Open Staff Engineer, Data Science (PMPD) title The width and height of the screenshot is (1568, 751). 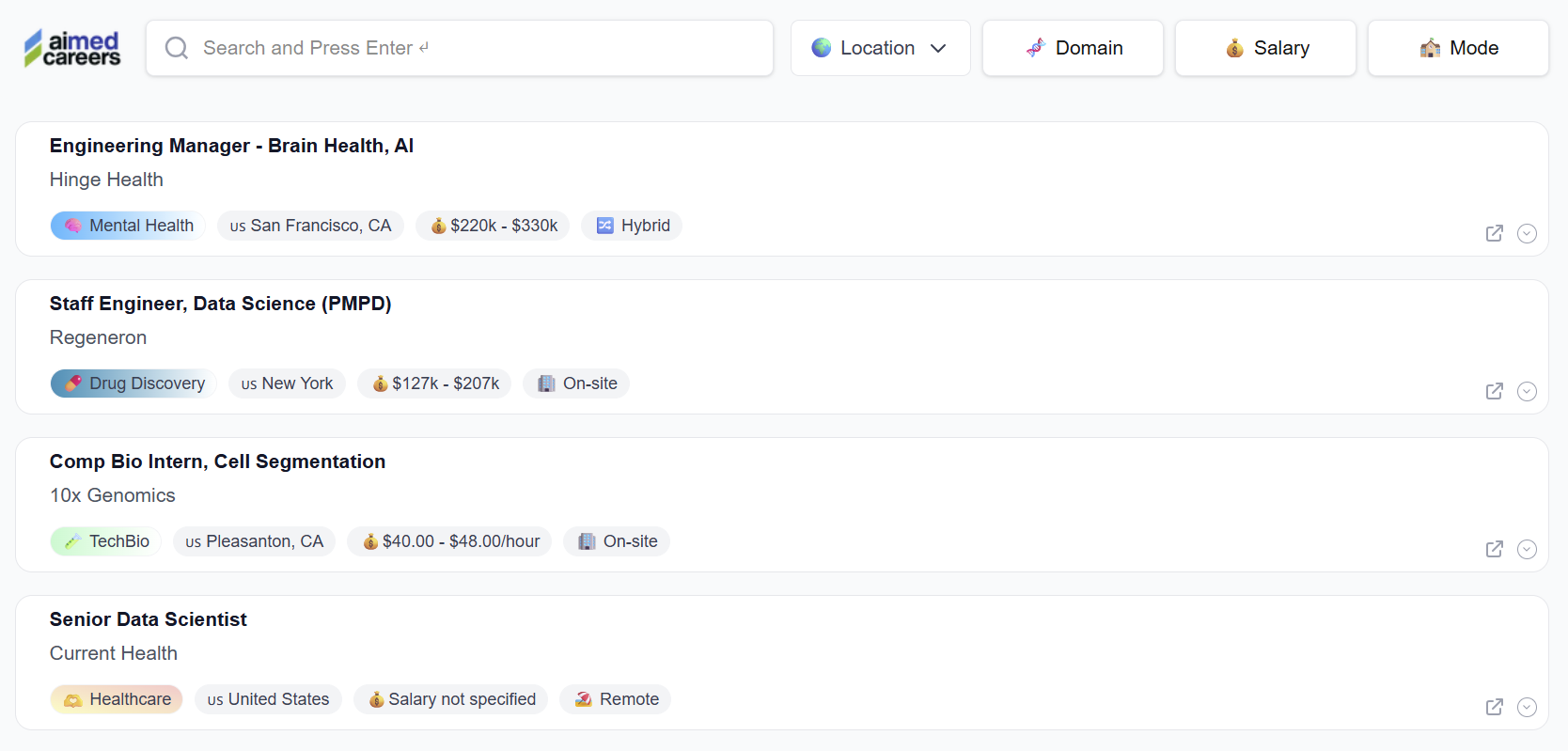(220, 304)
